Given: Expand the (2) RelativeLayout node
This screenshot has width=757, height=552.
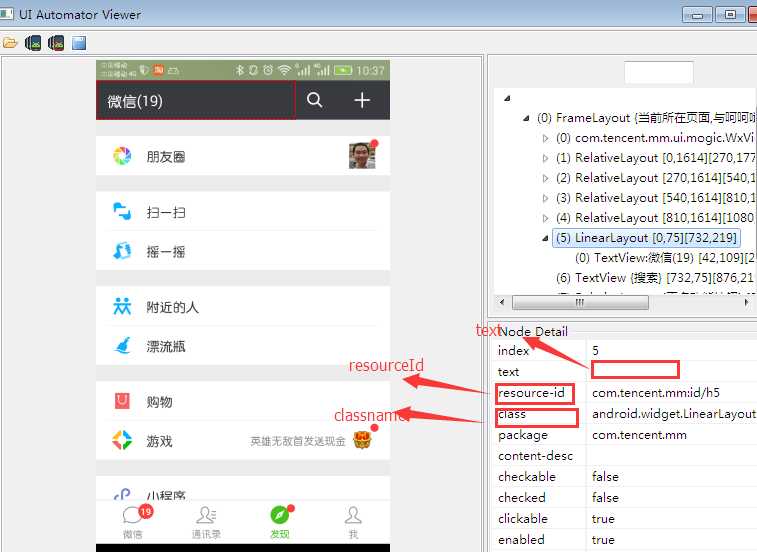Looking at the screenshot, I should [545, 178].
